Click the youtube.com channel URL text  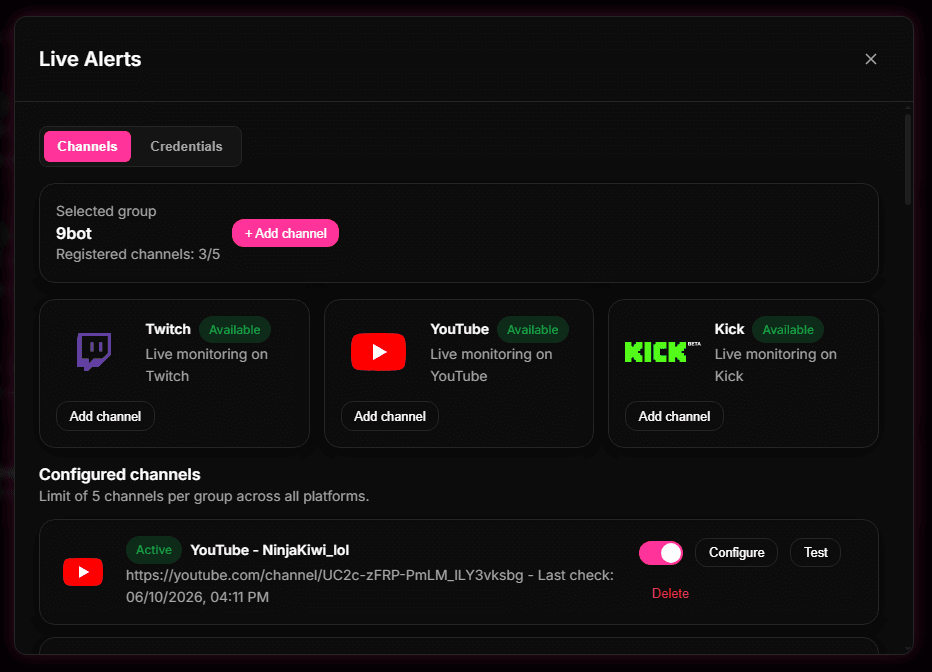325,575
